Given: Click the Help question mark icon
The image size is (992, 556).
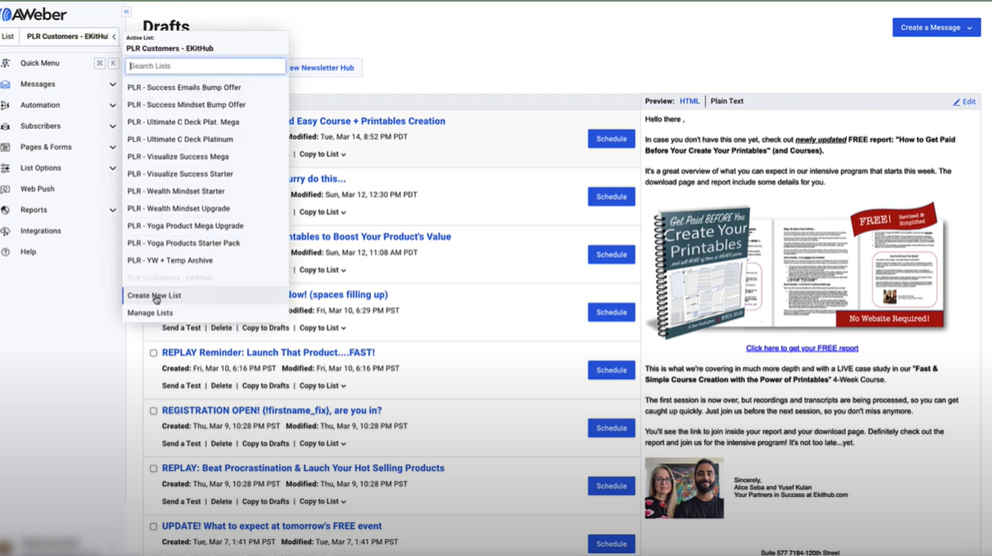Looking at the screenshot, I should (x=6, y=252).
